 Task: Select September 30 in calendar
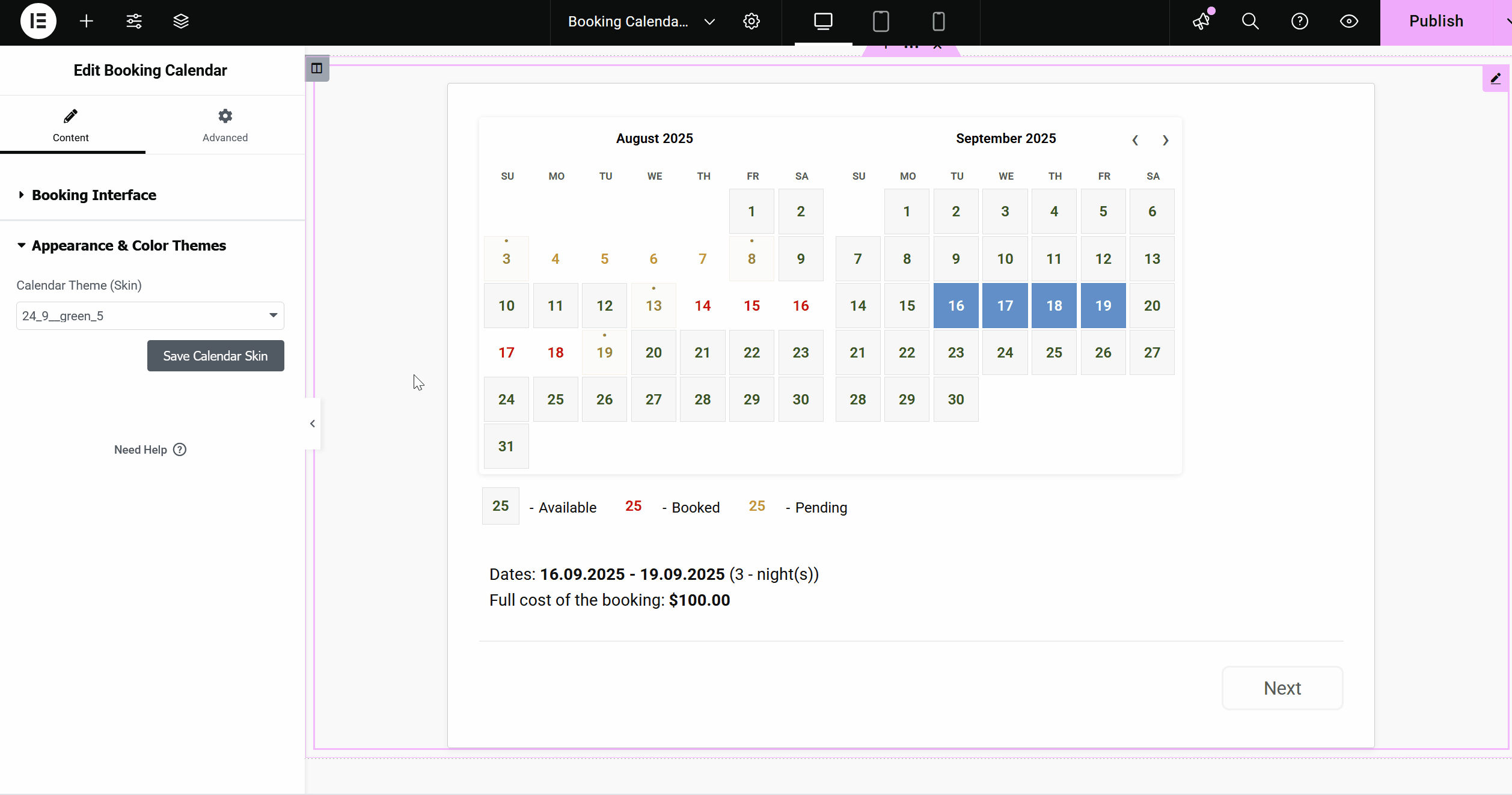(956, 400)
